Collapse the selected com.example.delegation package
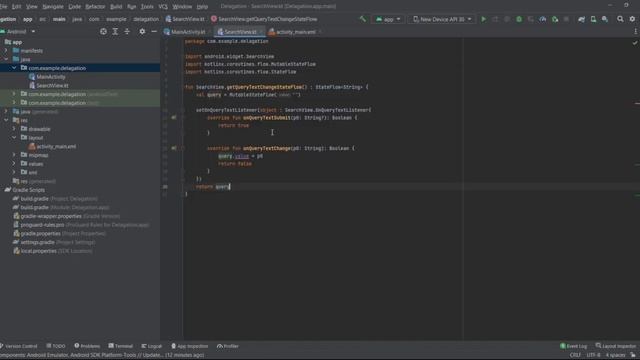This screenshot has height=360, width=640. coord(14,68)
